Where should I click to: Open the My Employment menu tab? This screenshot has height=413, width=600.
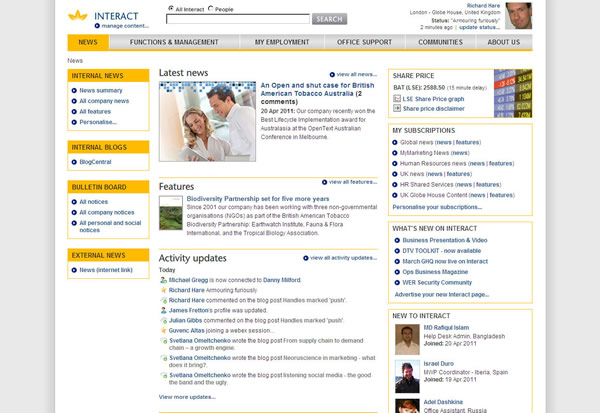click(x=281, y=42)
